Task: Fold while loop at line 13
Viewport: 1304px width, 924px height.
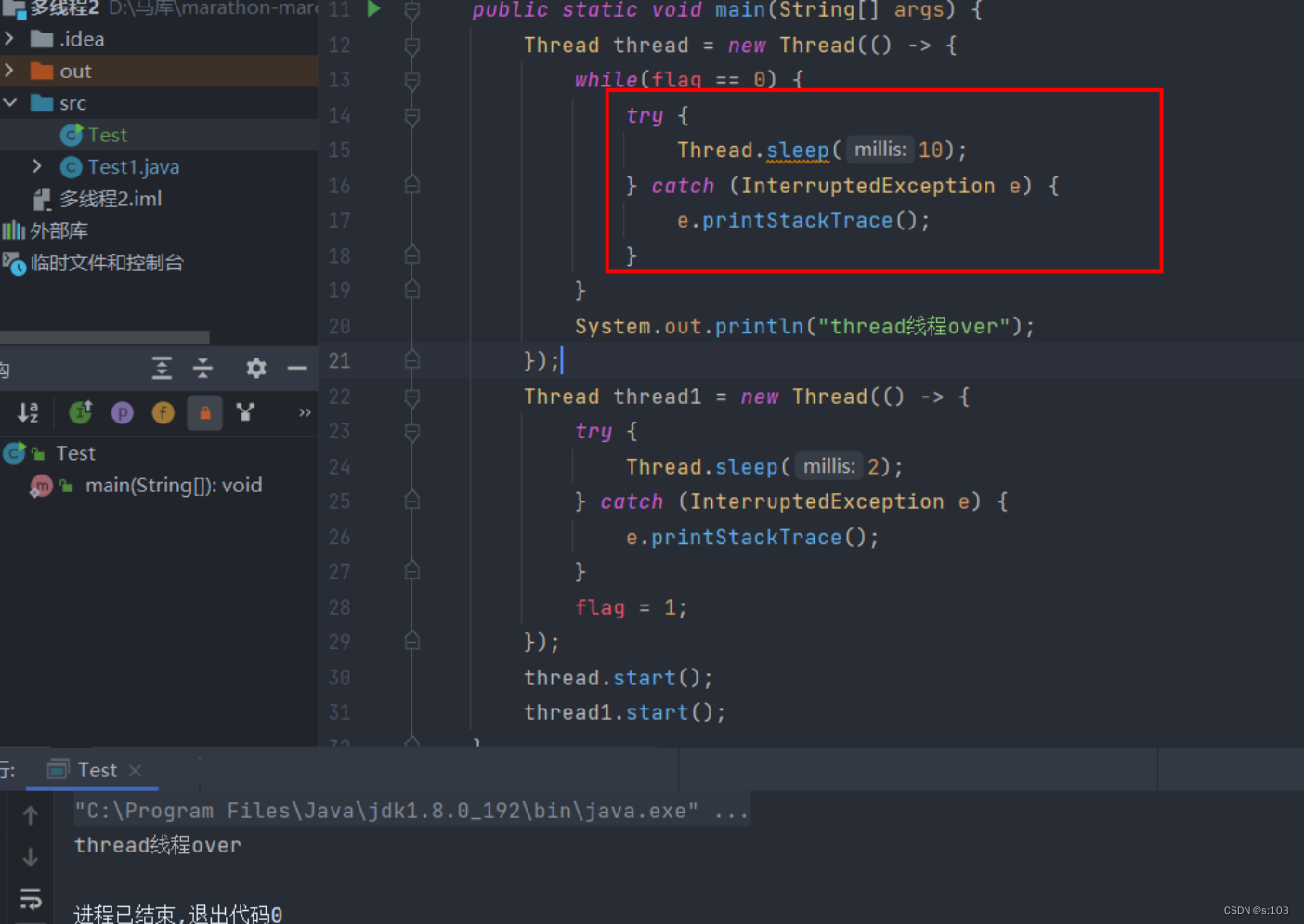Action: [412, 81]
